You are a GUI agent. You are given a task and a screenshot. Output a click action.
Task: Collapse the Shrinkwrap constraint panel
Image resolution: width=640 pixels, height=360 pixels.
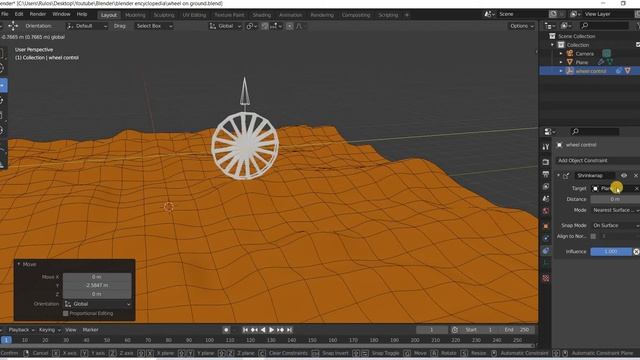pyautogui.click(x=558, y=176)
